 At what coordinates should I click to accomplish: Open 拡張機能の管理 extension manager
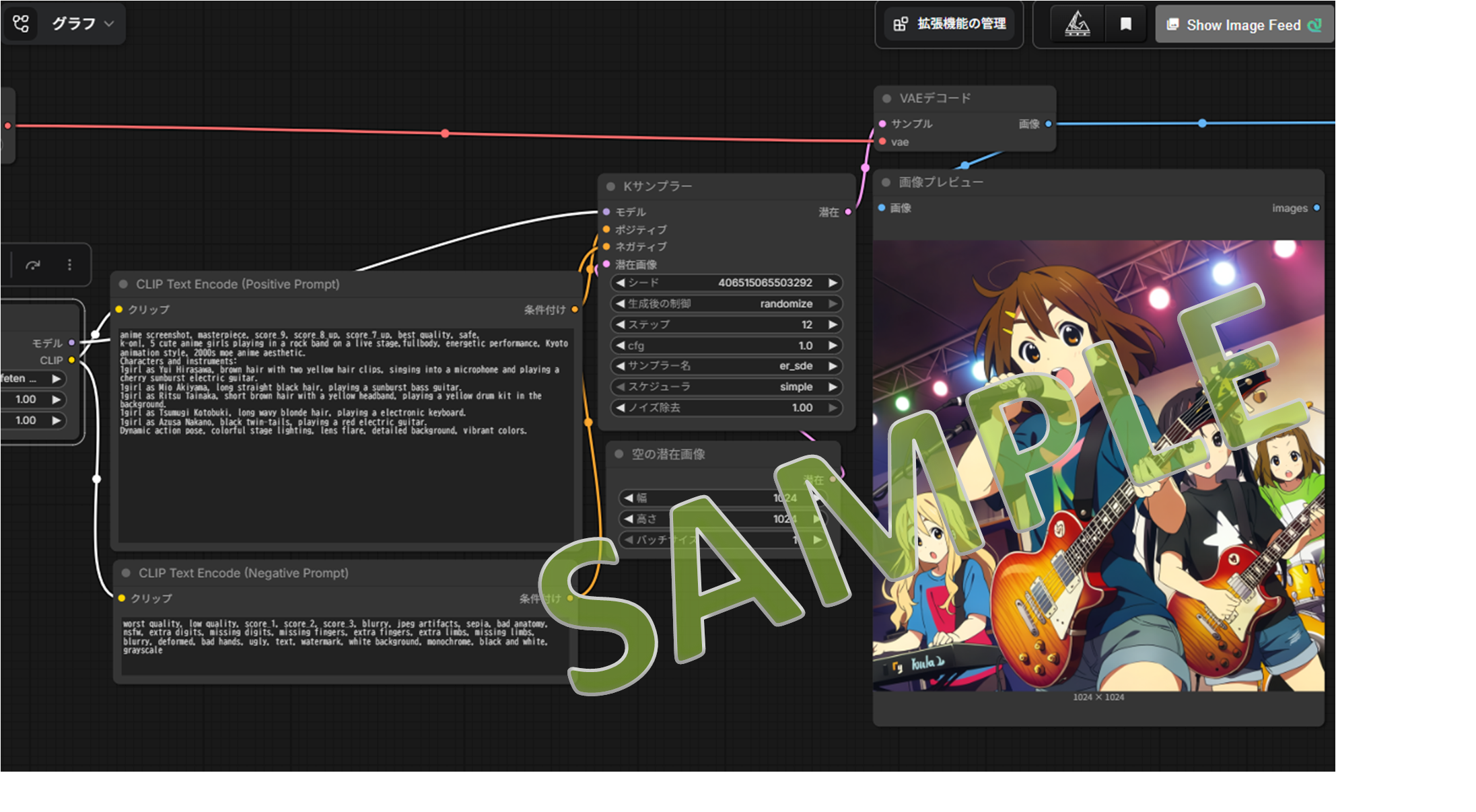[x=950, y=24]
